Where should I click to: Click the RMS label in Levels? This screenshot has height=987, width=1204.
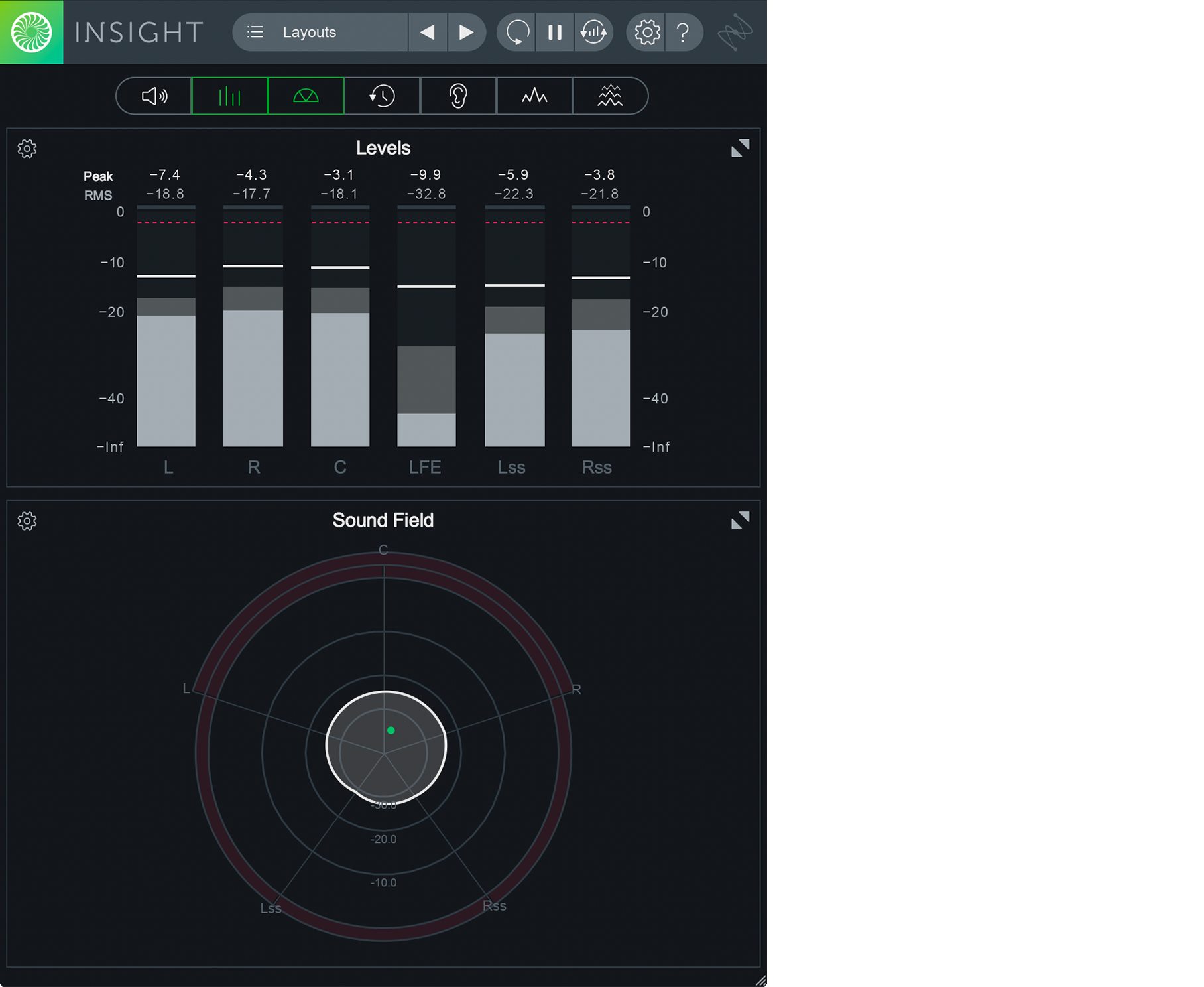click(98, 195)
